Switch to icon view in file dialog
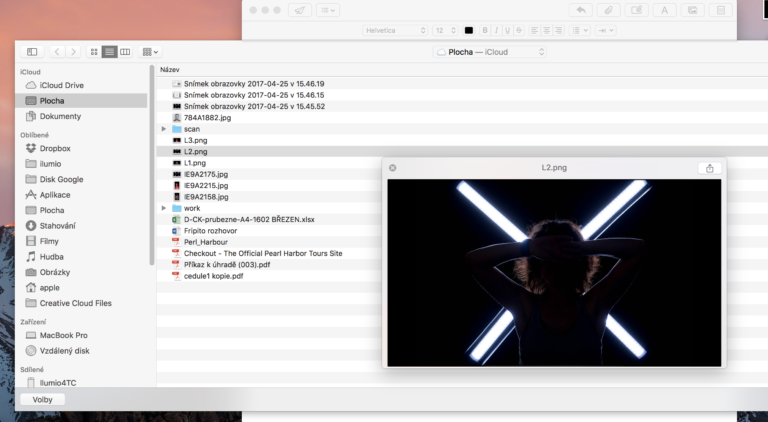Screen dimensions: 768x422 coord(94,51)
